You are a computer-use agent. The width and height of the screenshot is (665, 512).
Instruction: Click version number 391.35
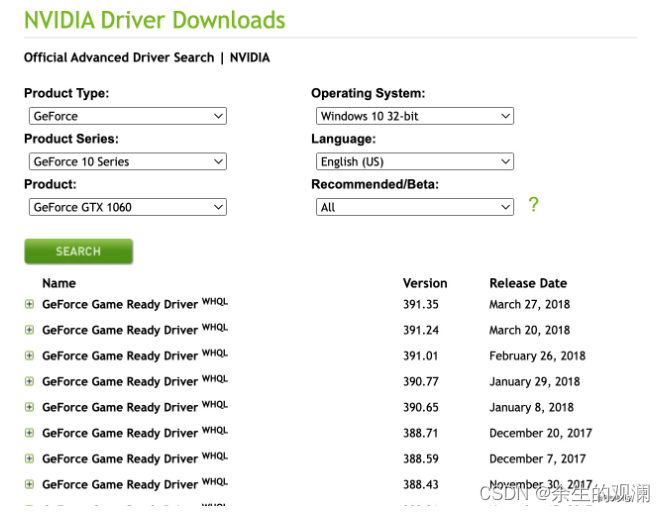421,304
